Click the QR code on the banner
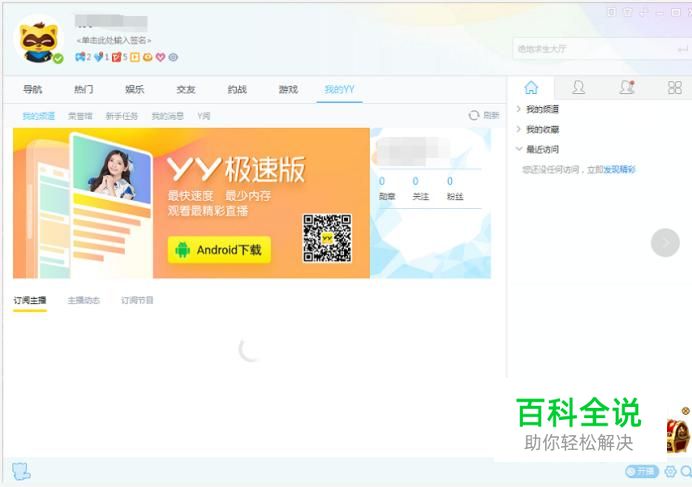692x487 pixels. 327,238
